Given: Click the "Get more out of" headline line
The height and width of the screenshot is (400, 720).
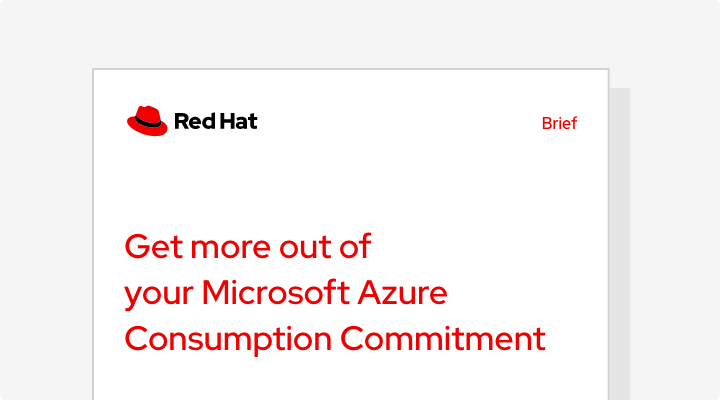Looking at the screenshot, I should click(x=247, y=246).
